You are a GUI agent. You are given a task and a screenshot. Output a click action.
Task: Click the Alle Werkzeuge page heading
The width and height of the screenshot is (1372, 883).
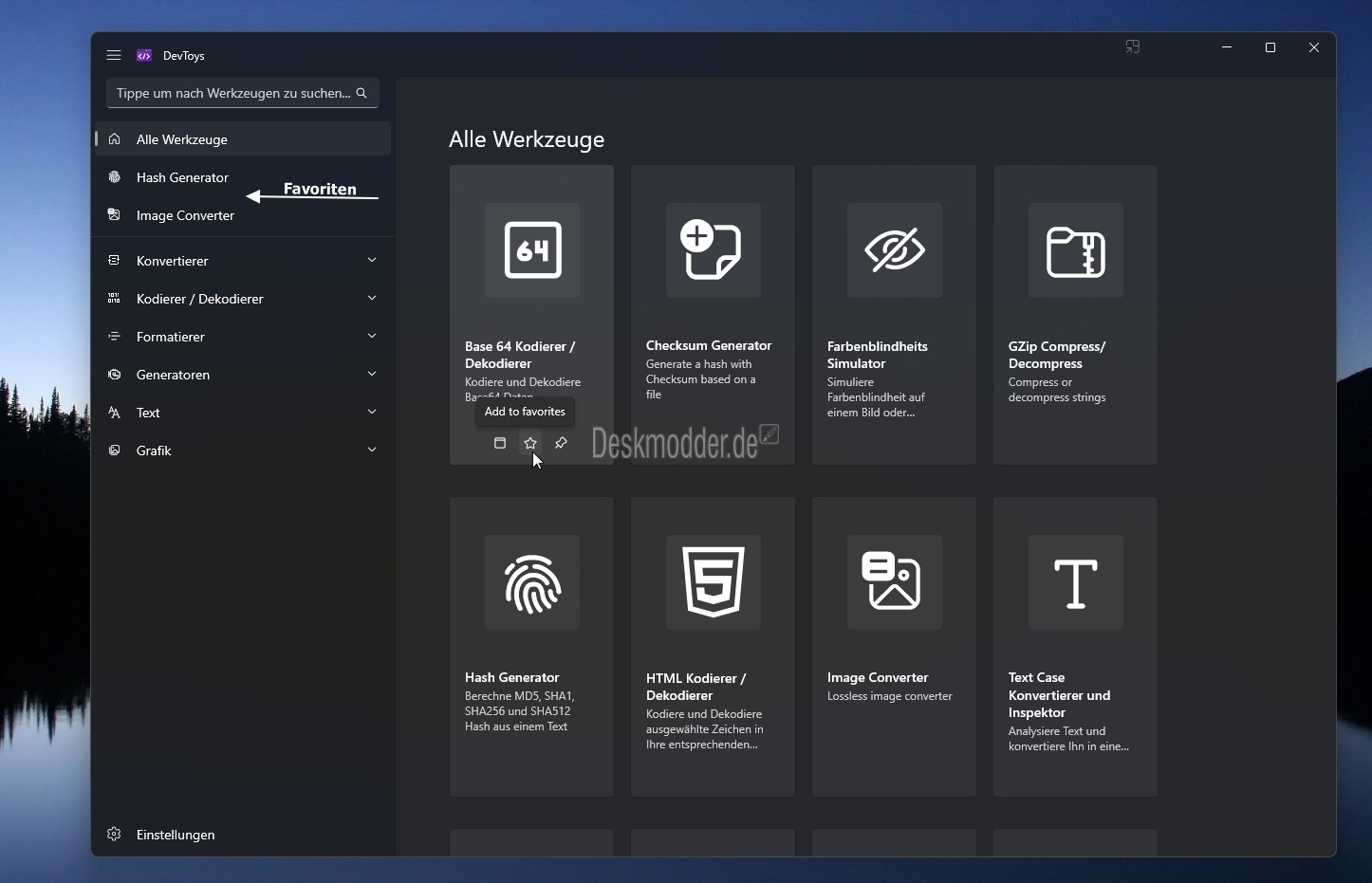(x=527, y=139)
